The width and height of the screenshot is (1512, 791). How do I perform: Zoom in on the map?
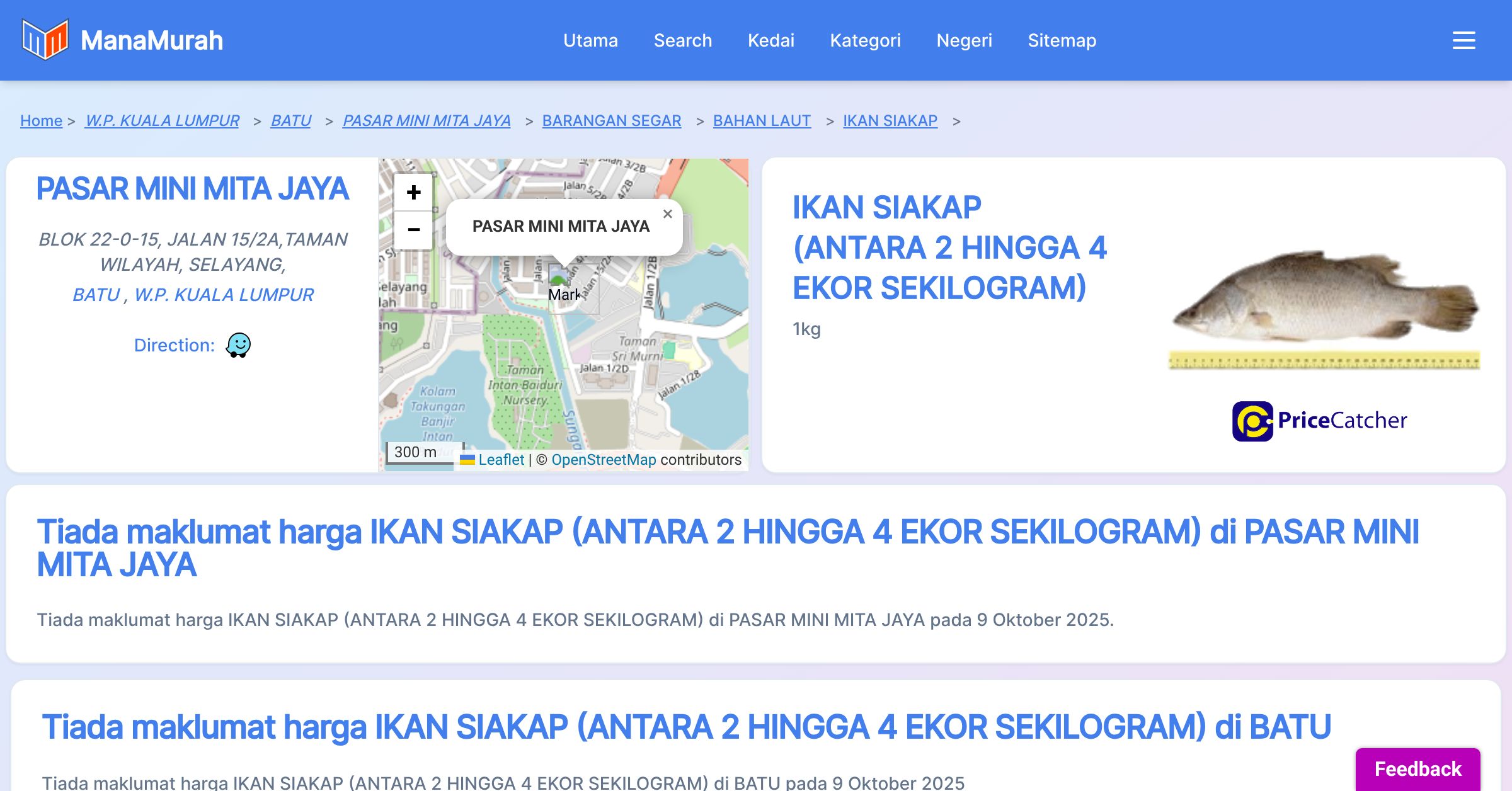pyautogui.click(x=413, y=193)
